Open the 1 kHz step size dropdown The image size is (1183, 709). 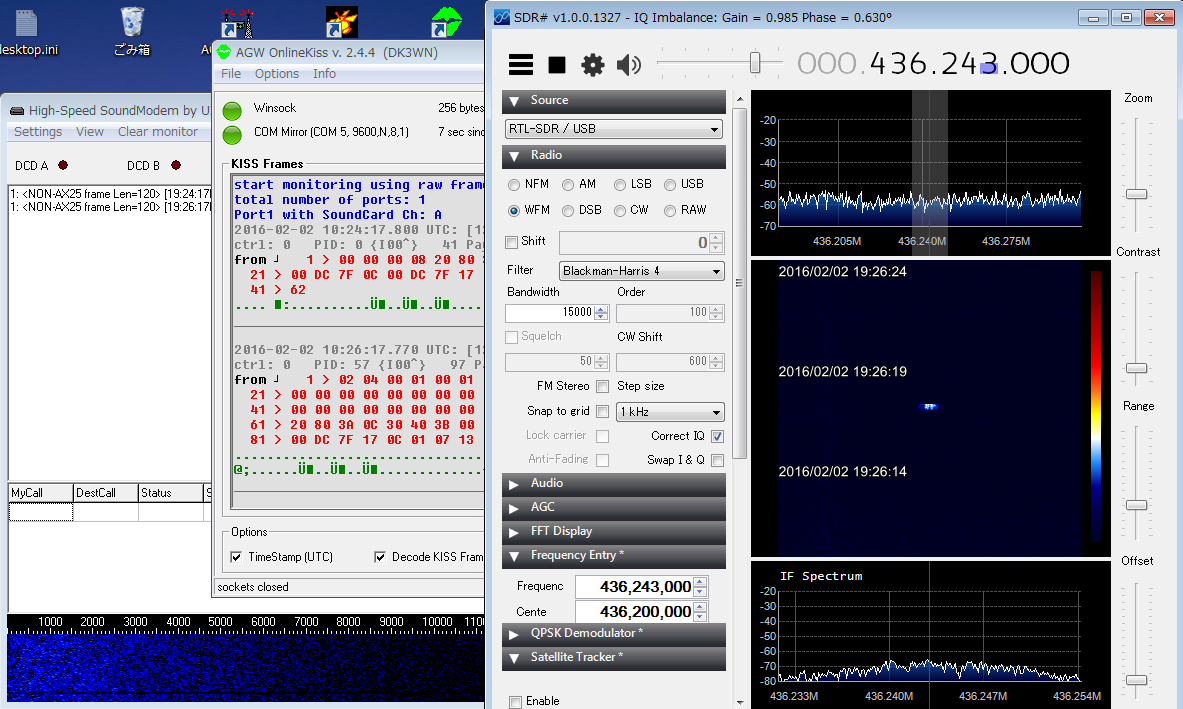pos(670,412)
